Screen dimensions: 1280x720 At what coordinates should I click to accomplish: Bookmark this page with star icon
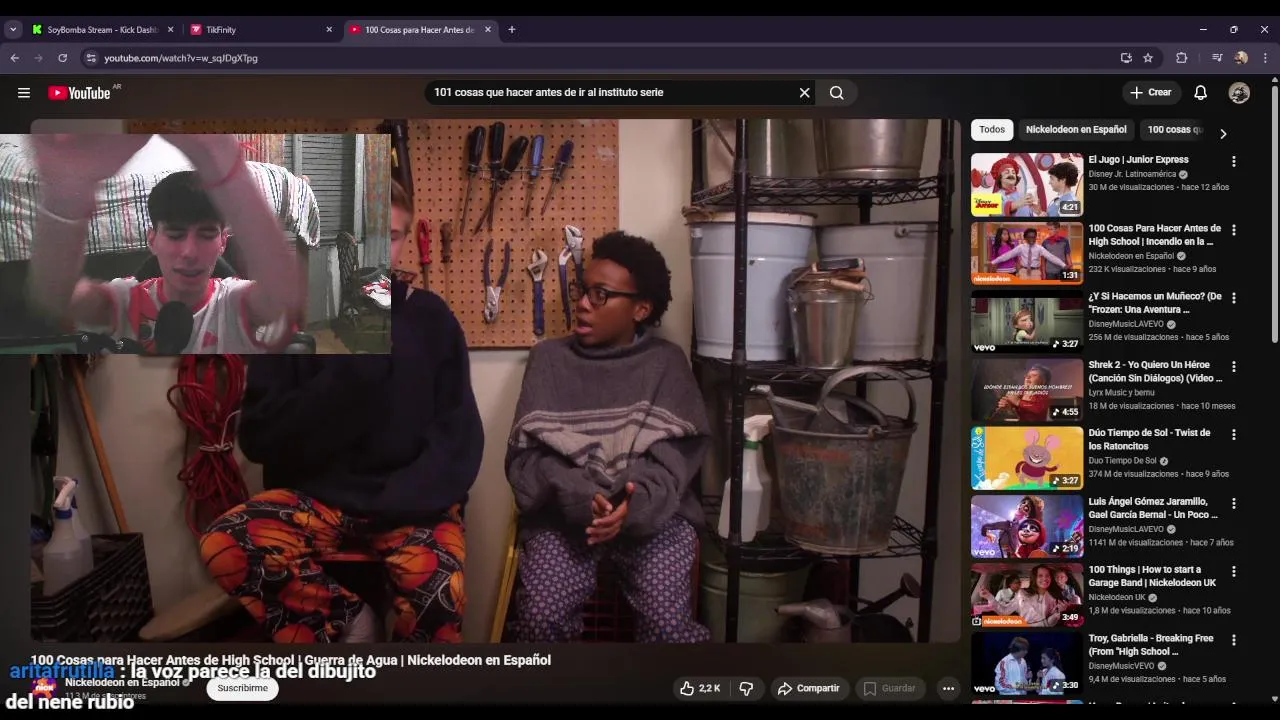pos(1148,58)
